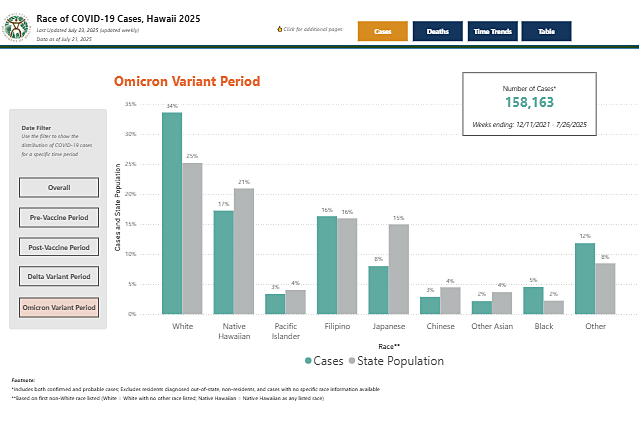Apply the Delta Variant Period filter
This screenshot has height=425, width=640.
click(x=59, y=277)
